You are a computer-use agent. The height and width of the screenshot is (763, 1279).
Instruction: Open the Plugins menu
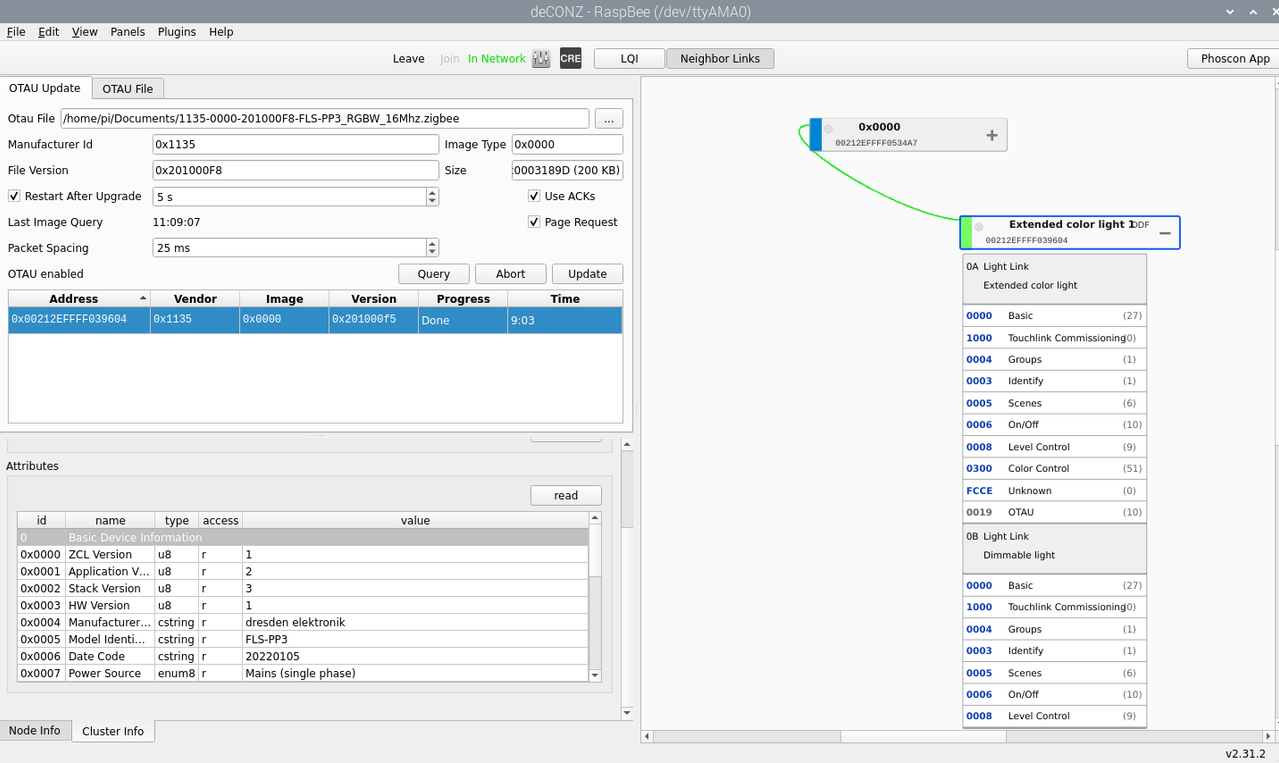click(x=177, y=32)
